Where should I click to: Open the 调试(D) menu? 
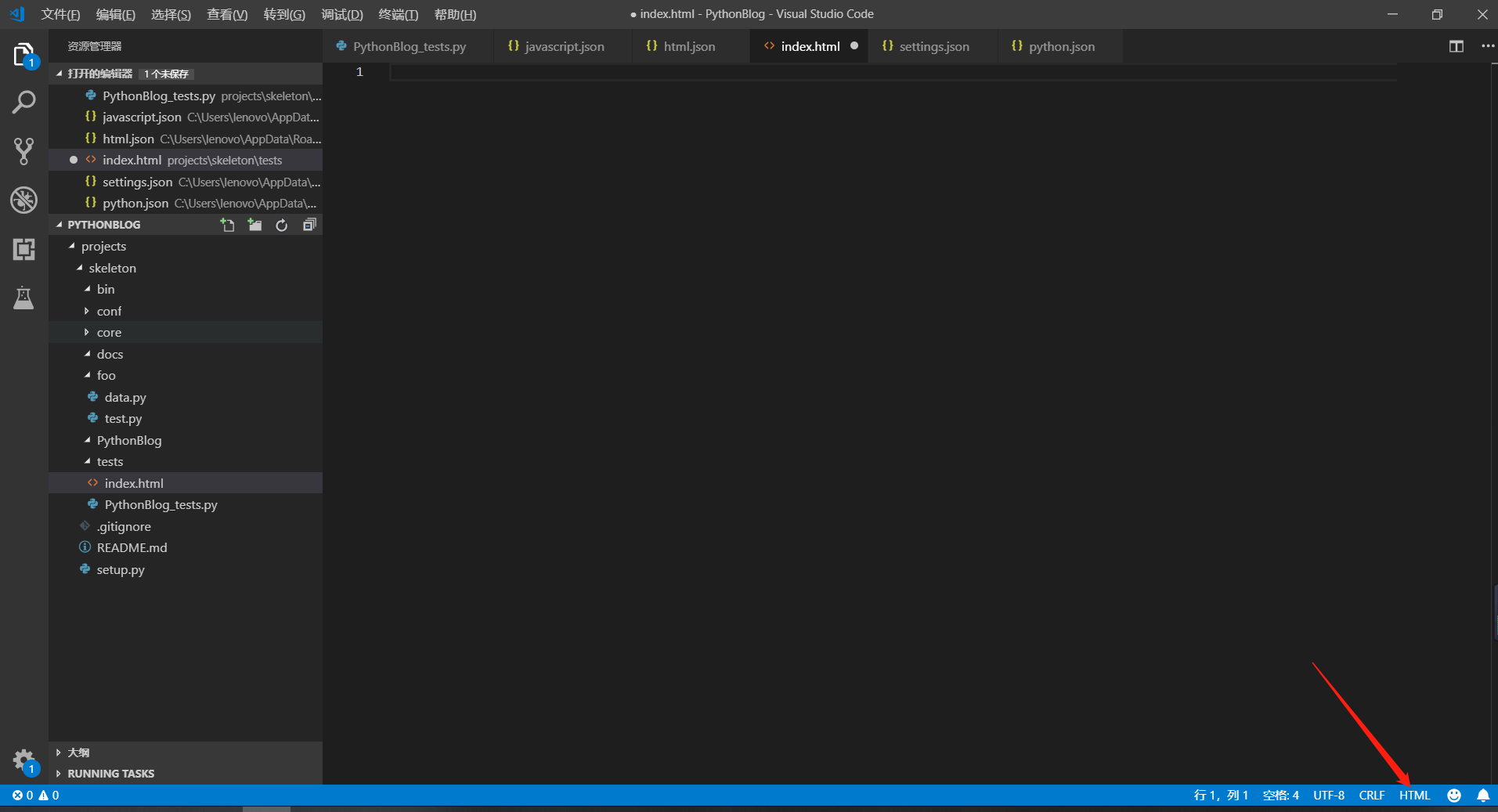pyautogui.click(x=341, y=13)
